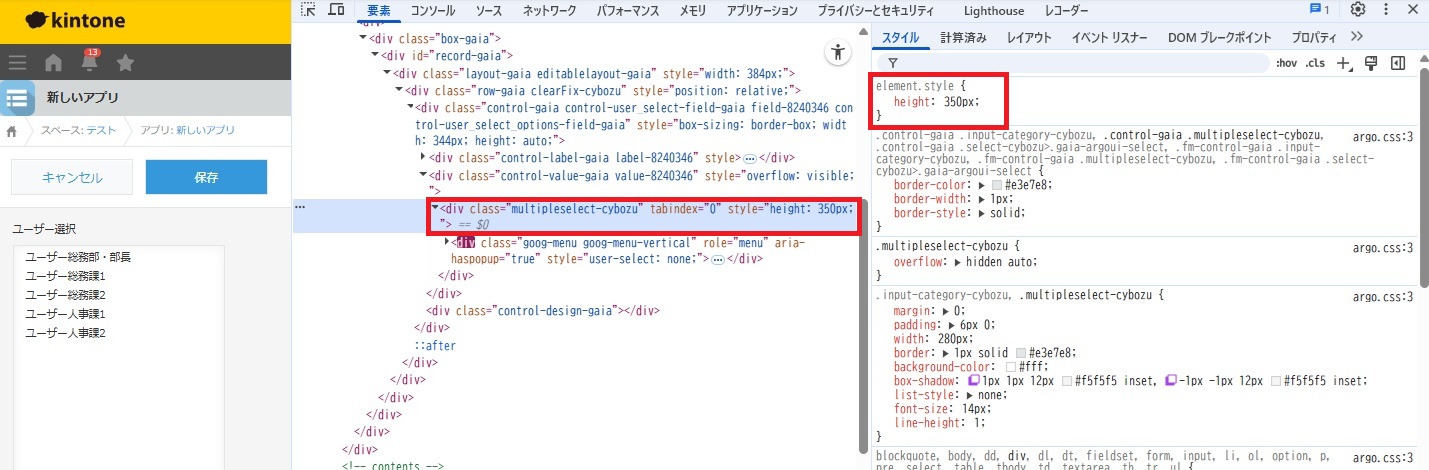This screenshot has width=1429, height=470.
Task: Toggle :hov element state panel
Action: (x=1286, y=63)
